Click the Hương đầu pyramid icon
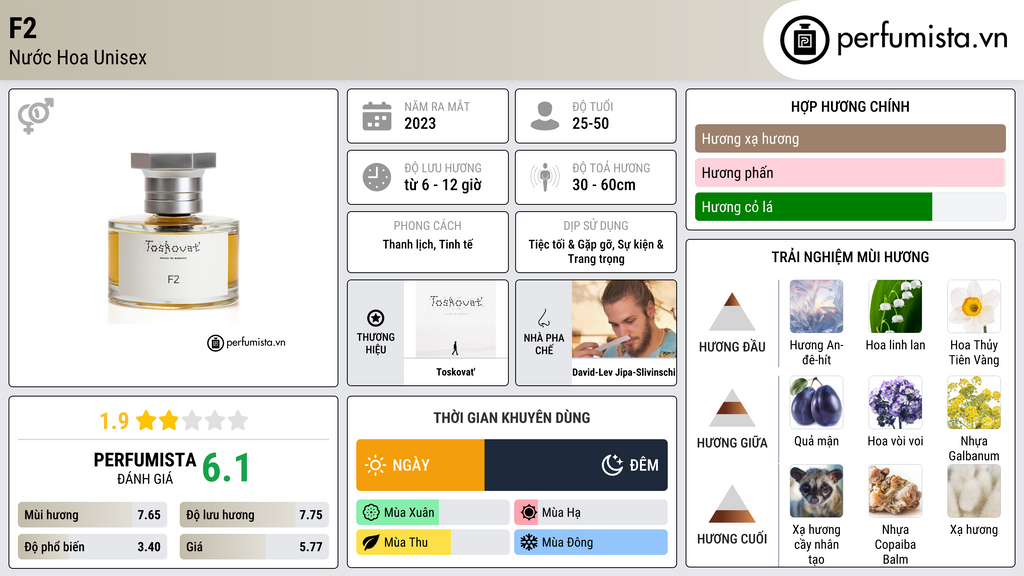 pos(732,312)
